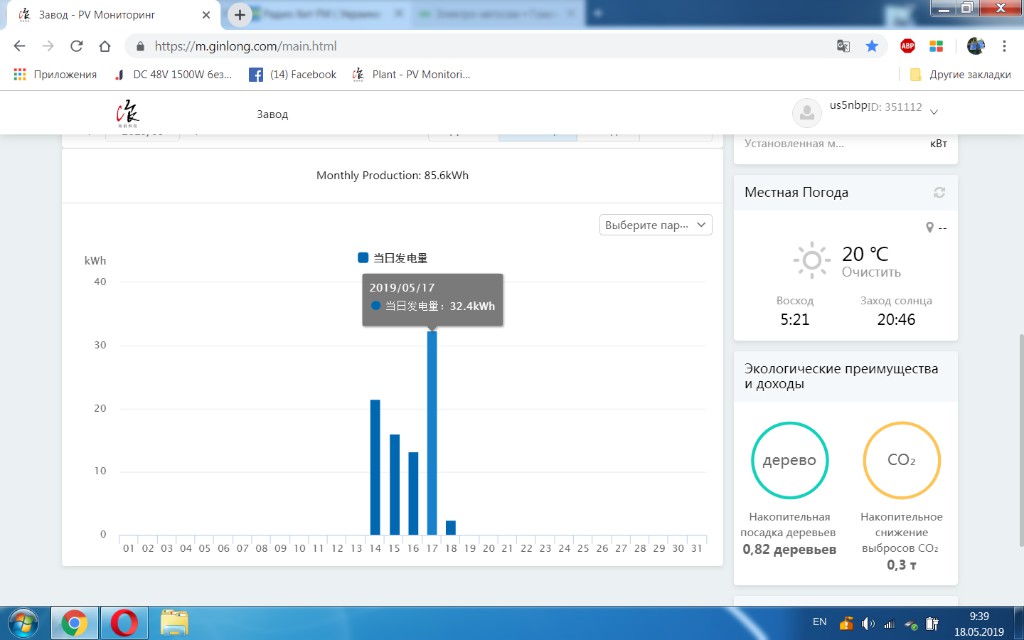Viewport: 1024px width, 640px height.
Task: Go to the browser home page
Action: [x=105, y=46]
